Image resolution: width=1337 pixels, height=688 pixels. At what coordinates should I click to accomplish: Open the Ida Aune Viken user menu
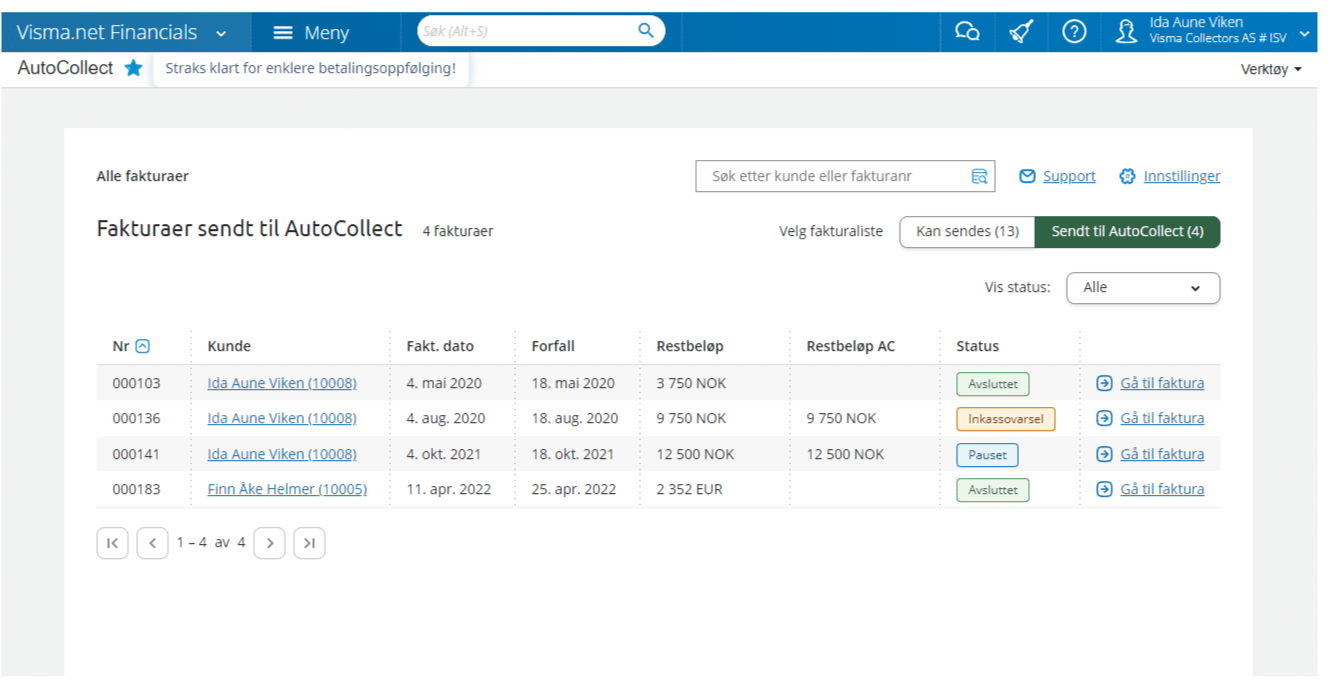1213,31
